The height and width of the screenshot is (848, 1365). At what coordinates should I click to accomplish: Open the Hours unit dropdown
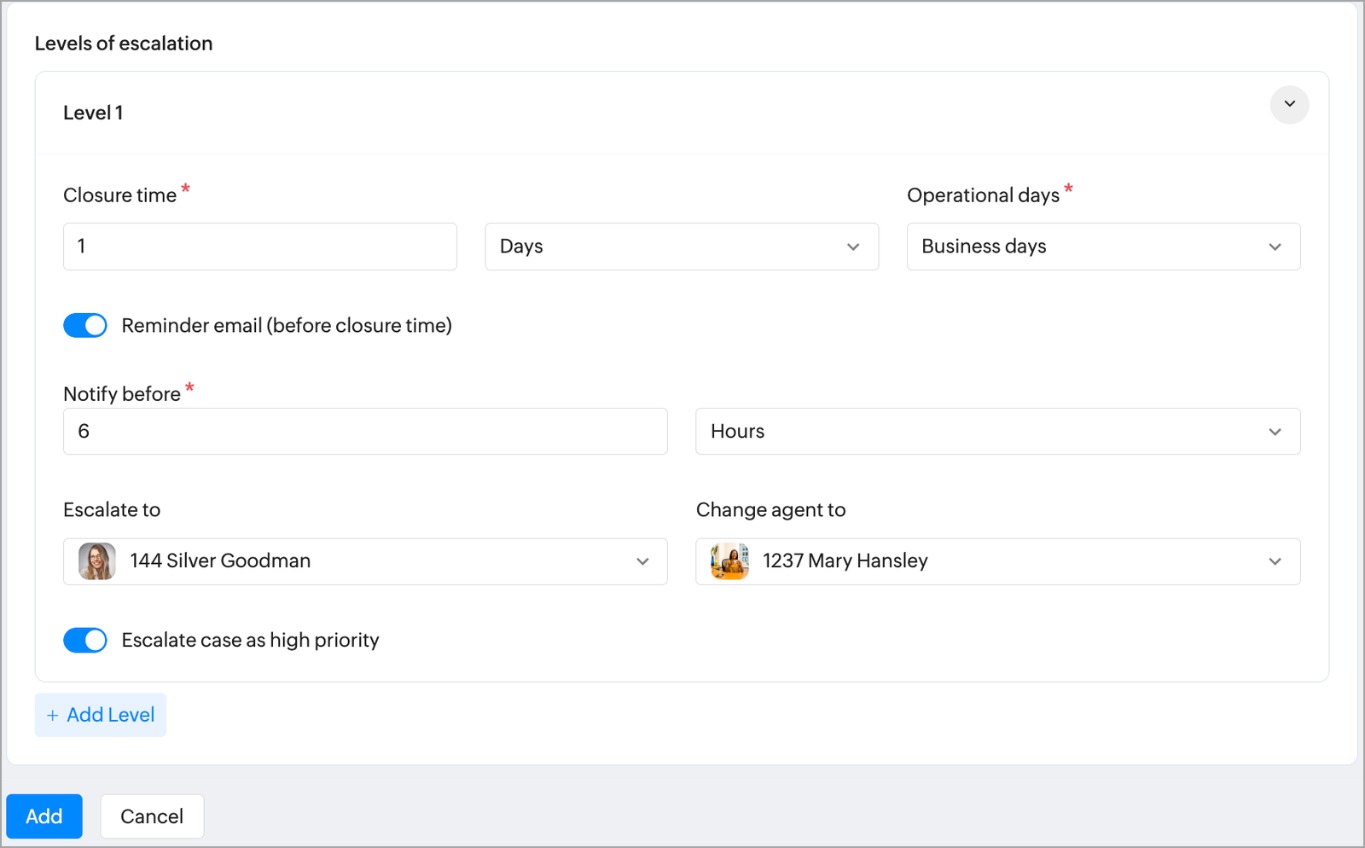[997, 432]
